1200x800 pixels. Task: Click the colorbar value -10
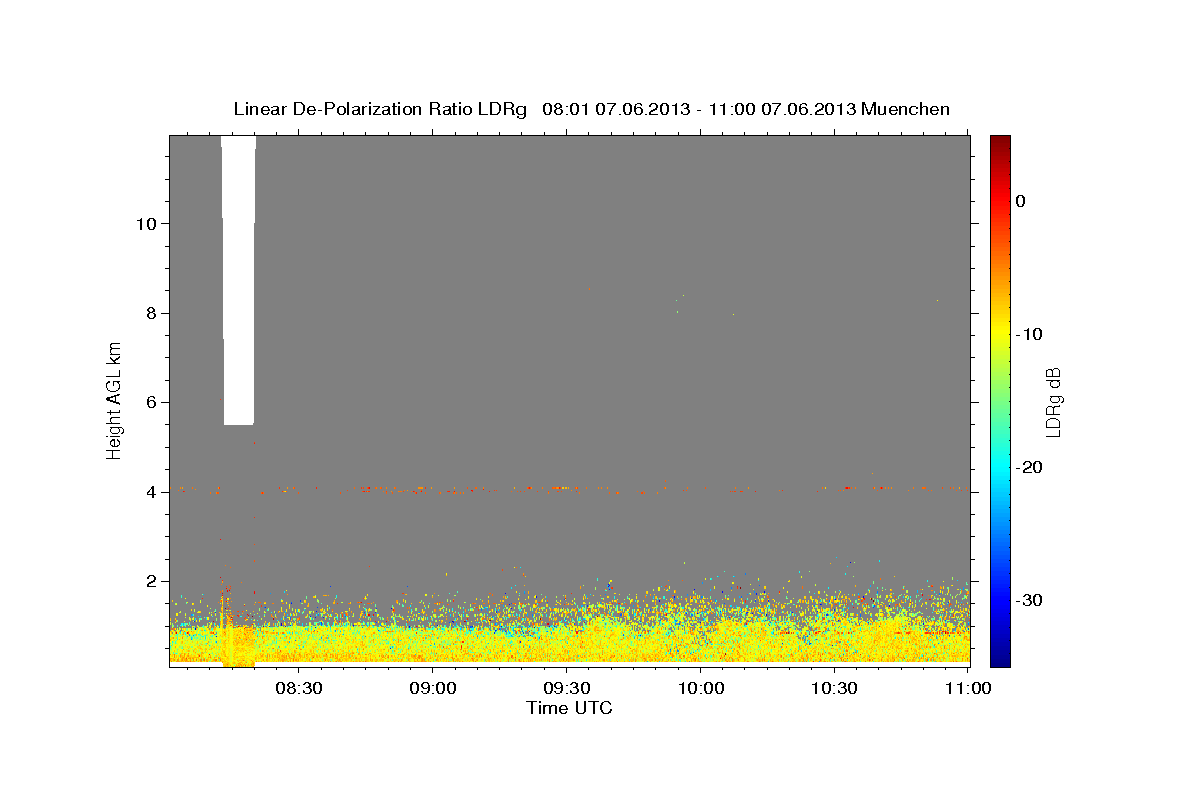pos(1029,334)
